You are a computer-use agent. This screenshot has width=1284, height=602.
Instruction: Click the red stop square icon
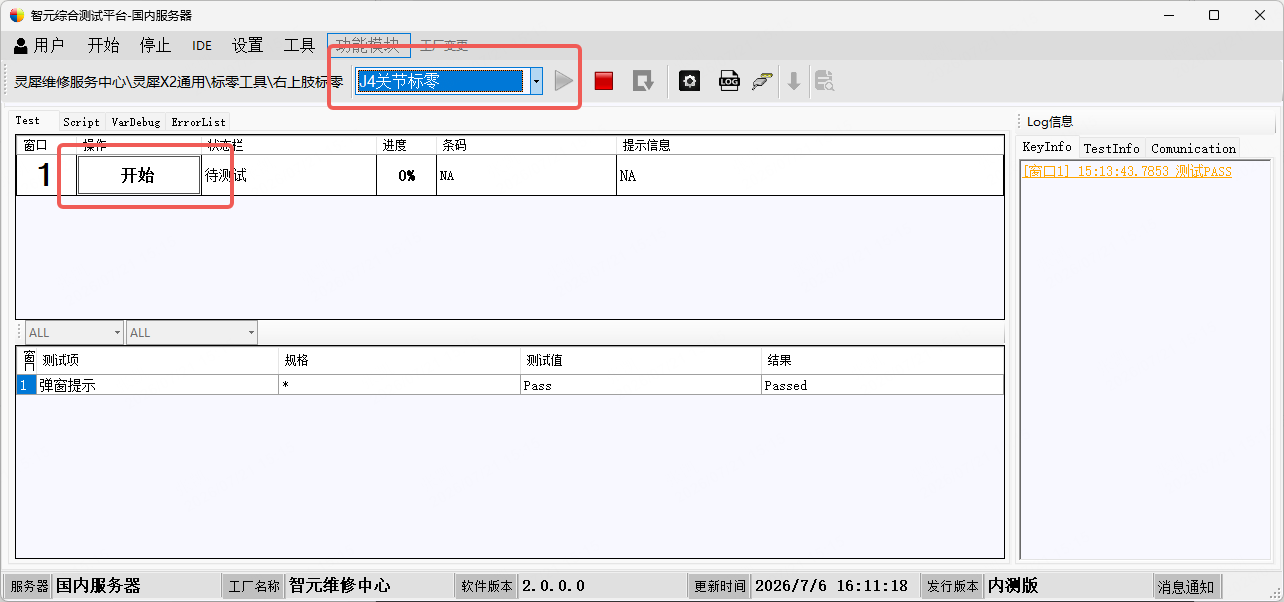coord(603,81)
